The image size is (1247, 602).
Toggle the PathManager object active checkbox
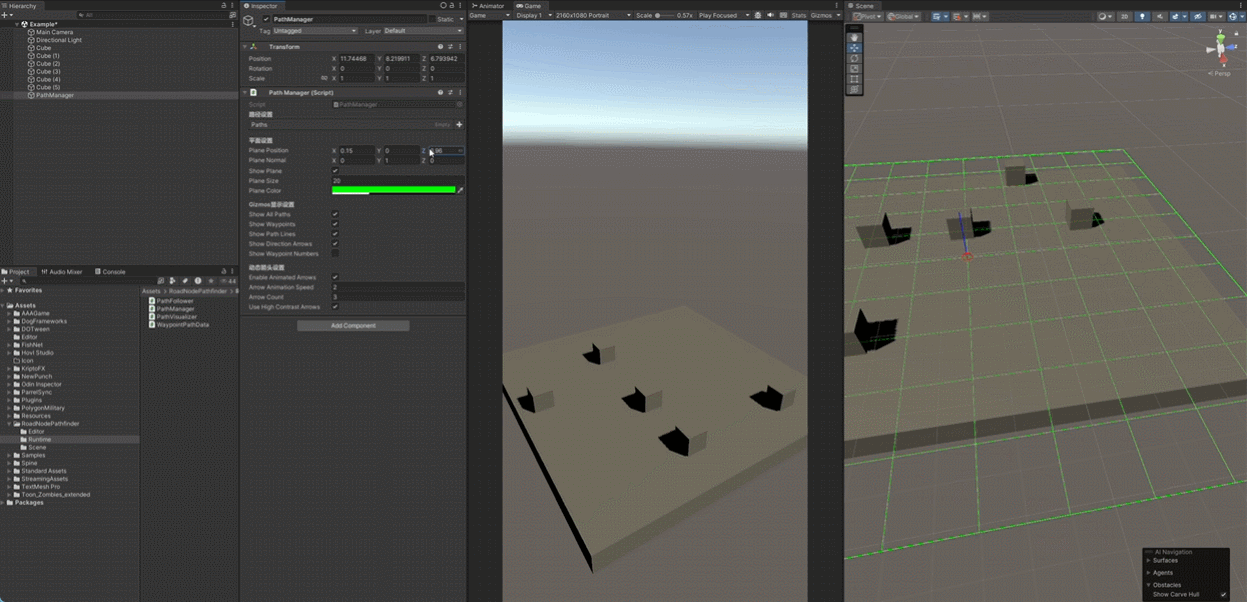pos(266,19)
